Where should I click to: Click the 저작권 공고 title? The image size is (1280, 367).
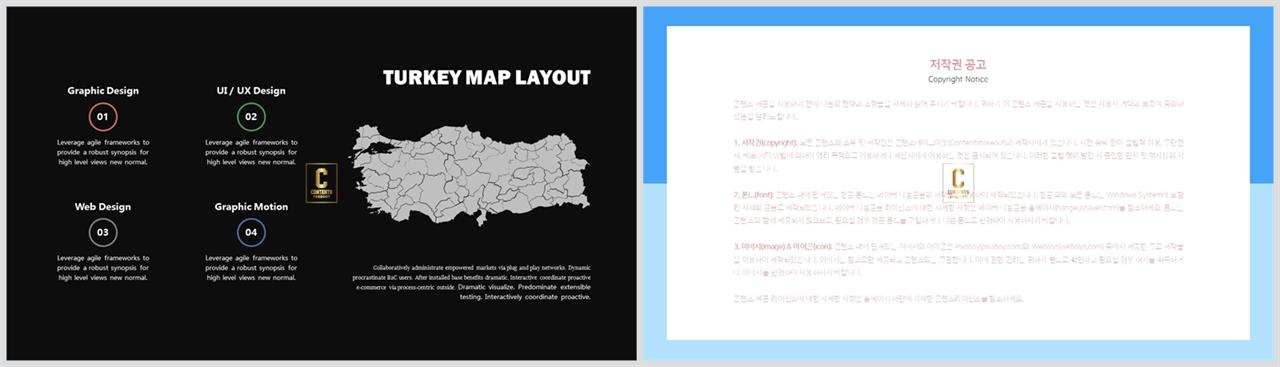coord(958,65)
